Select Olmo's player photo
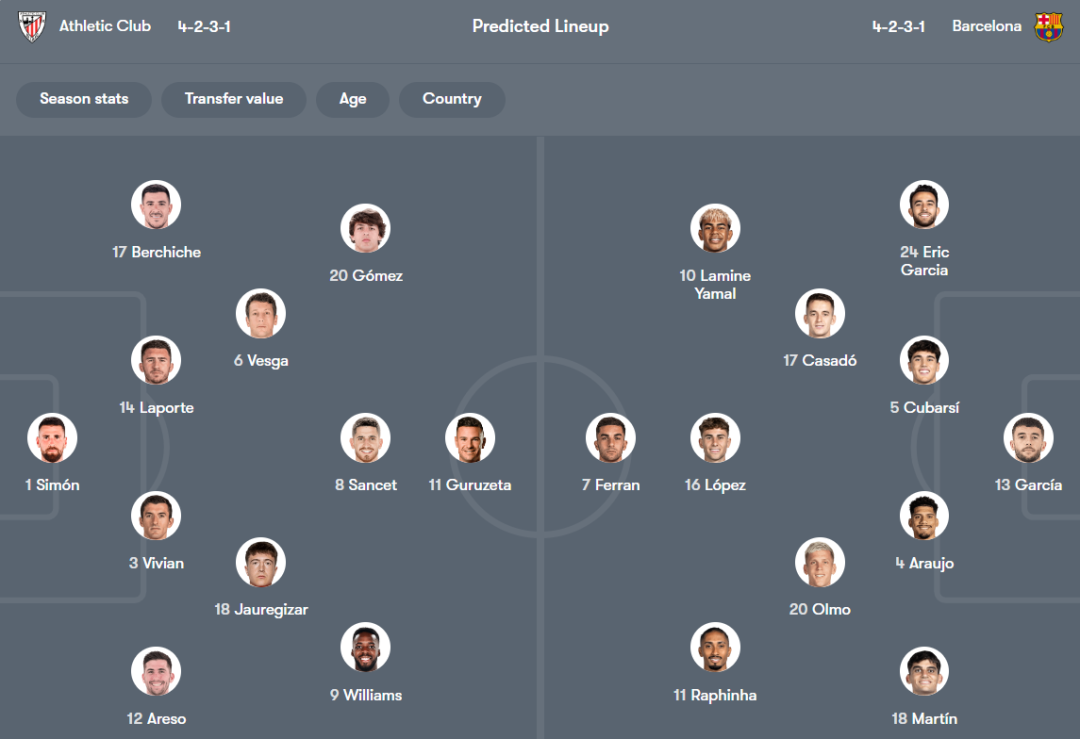The width and height of the screenshot is (1080, 739). 820,563
